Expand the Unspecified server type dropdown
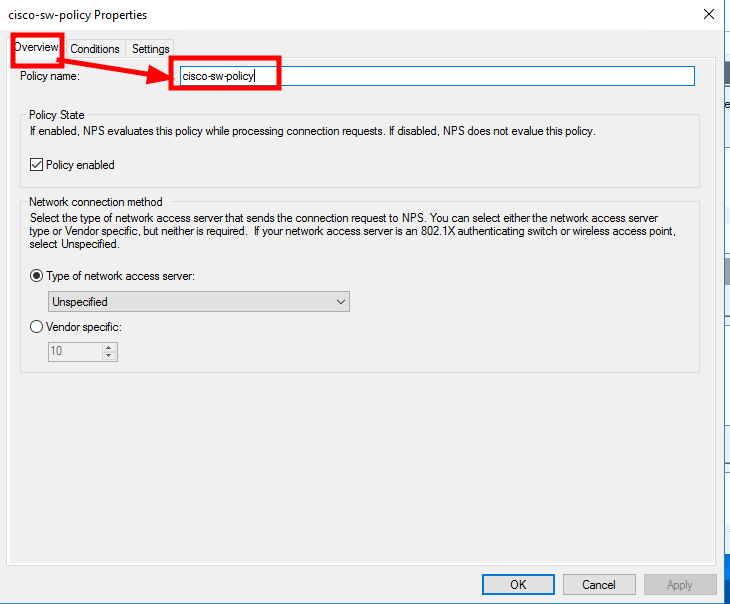The height and width of the screenshot is (604, 730). coord(199,302)
